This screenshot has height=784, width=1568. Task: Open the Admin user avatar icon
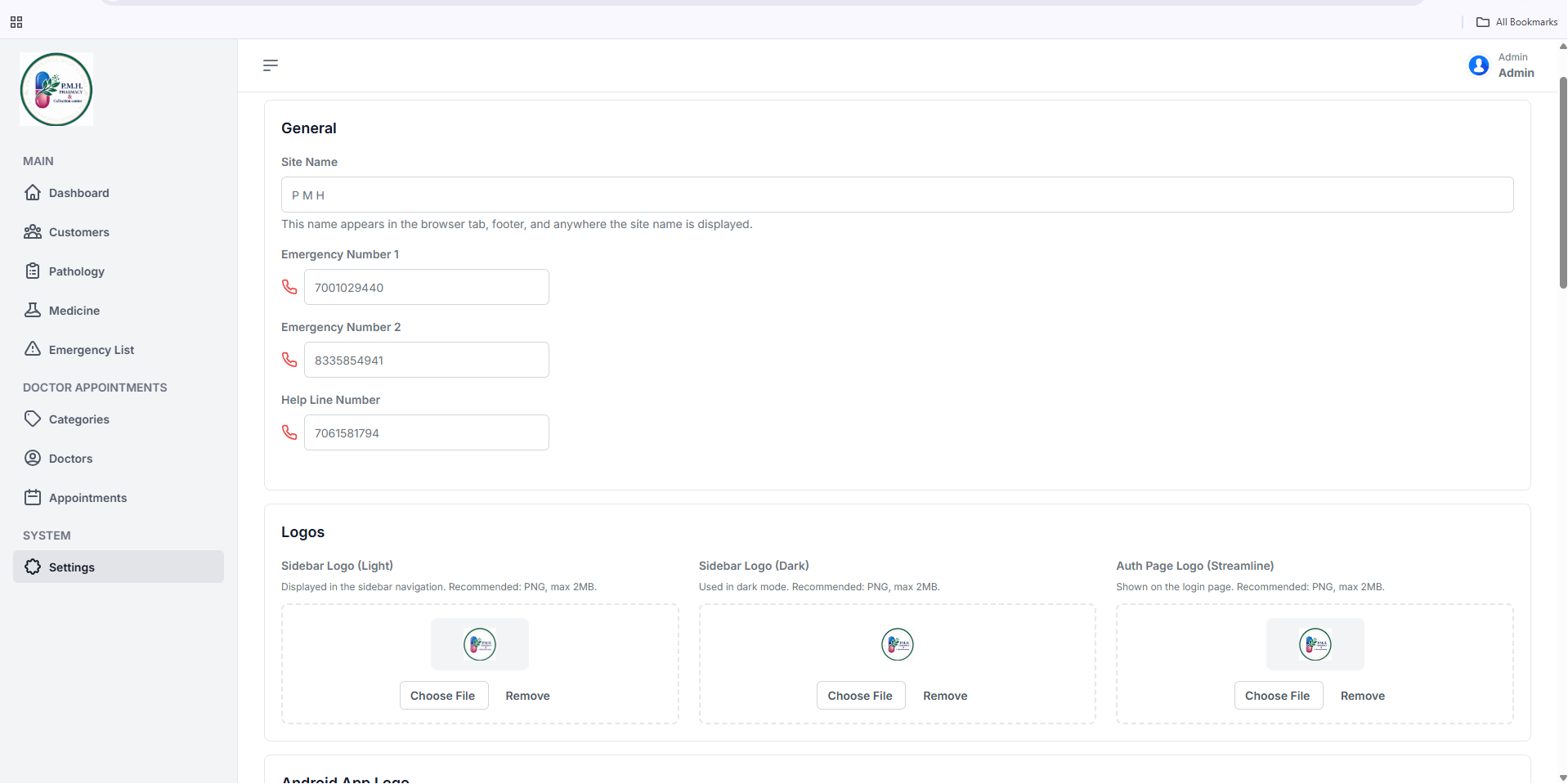click(1478, 65)
